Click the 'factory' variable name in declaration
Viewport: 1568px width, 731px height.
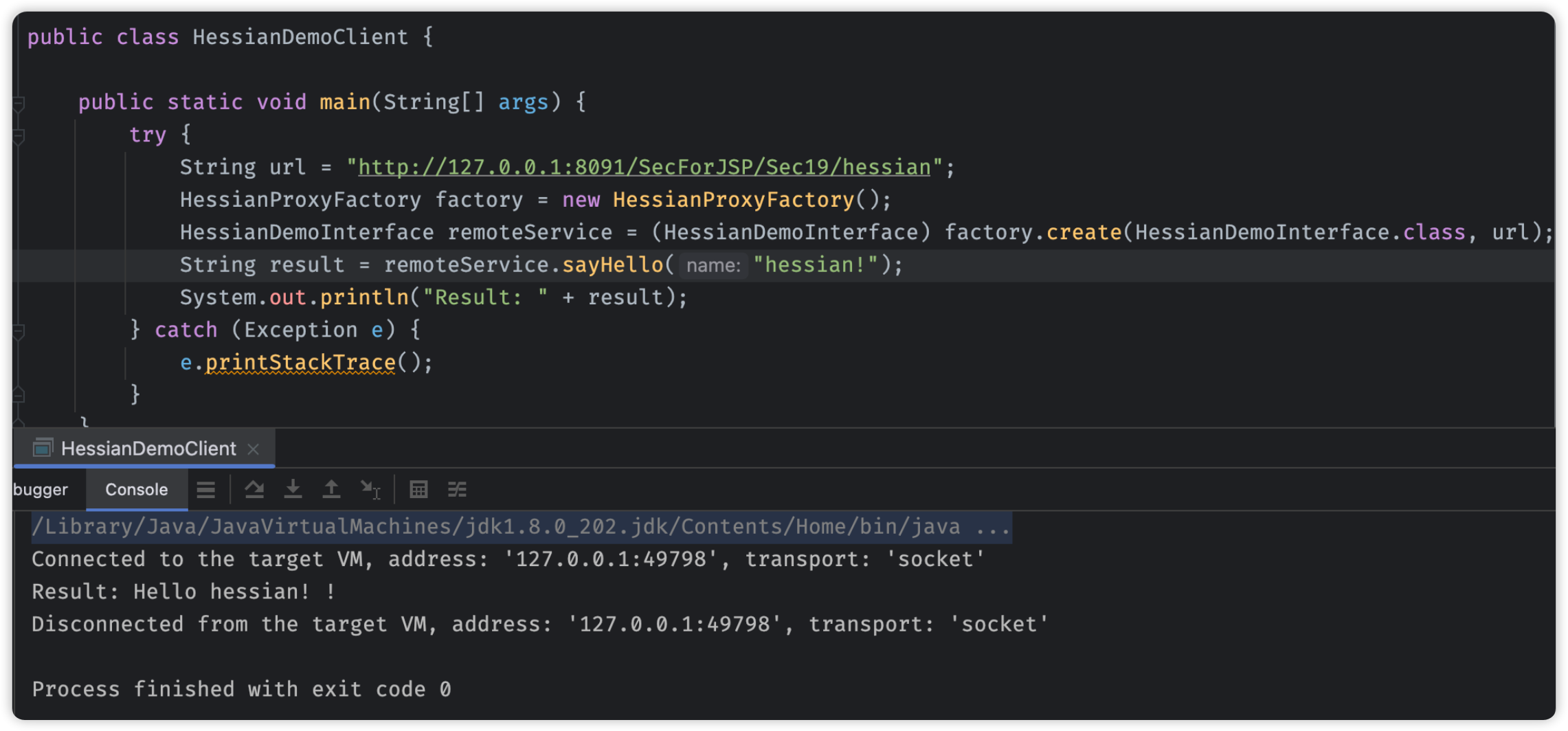479,200
